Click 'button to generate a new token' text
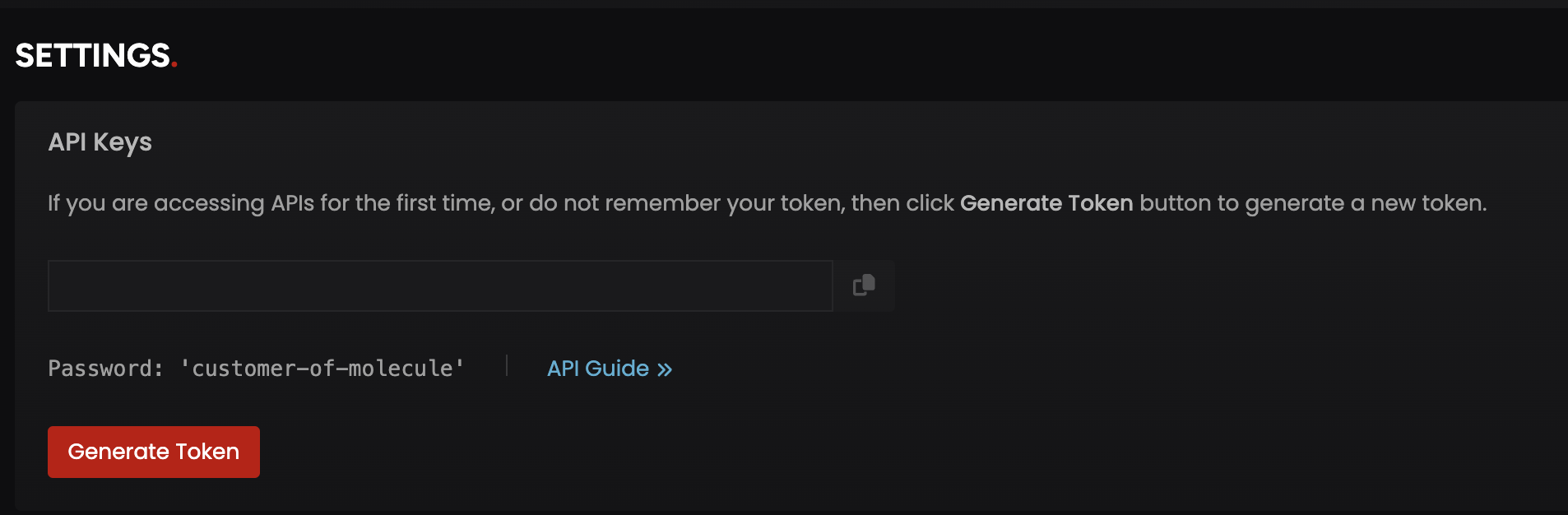1568x515 pixels. click(x=1313, y=203)
